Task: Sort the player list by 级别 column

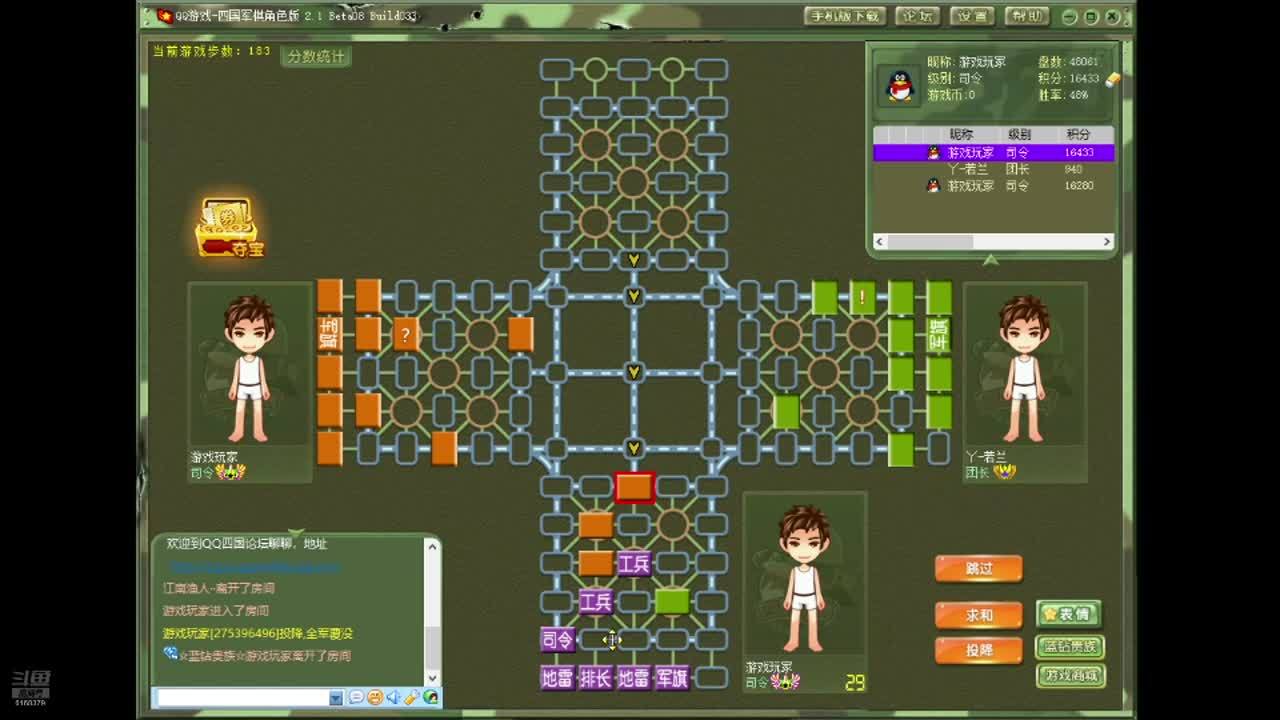Action: (x=1019, y=134)
